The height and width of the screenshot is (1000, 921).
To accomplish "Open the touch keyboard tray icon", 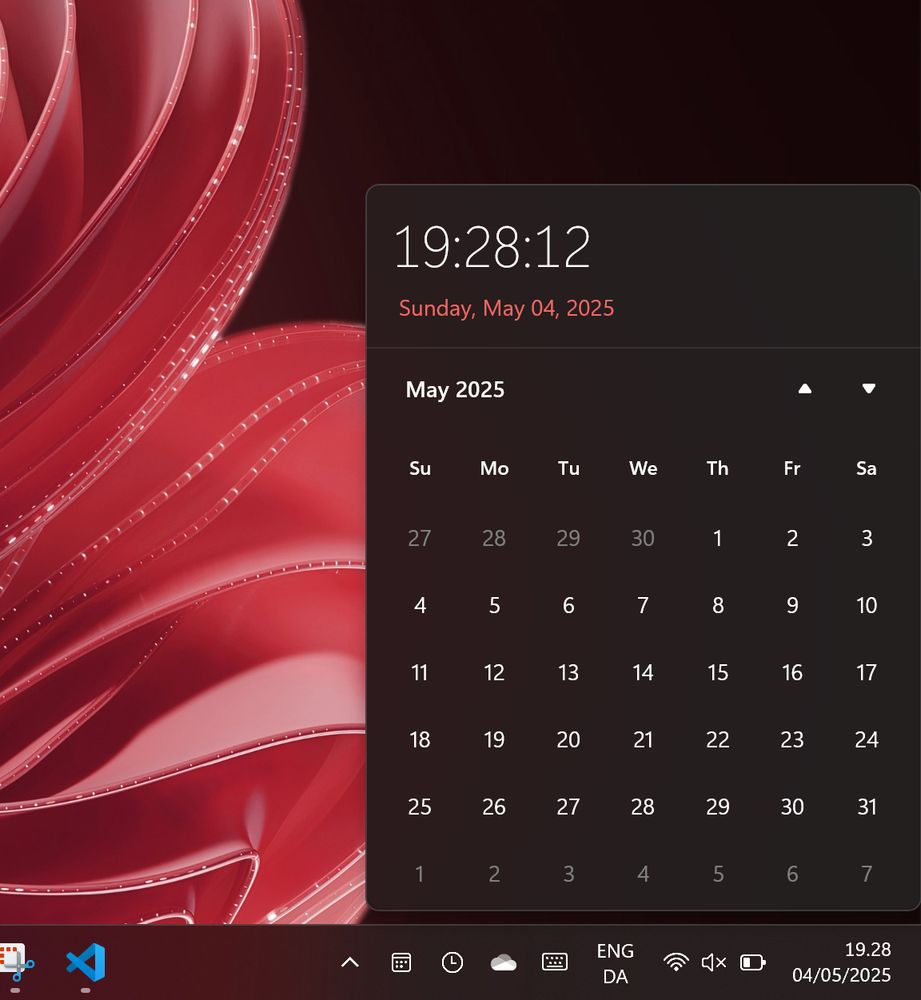I will coord(554,961).
